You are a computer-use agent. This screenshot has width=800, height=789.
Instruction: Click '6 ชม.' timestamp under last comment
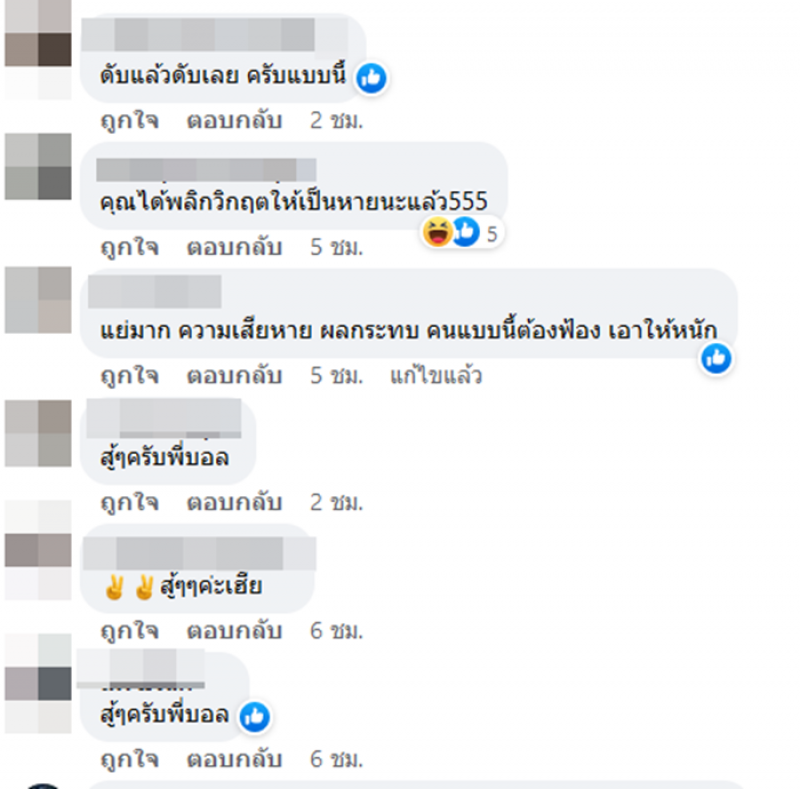pyautogui.click(x=336, y=759)
